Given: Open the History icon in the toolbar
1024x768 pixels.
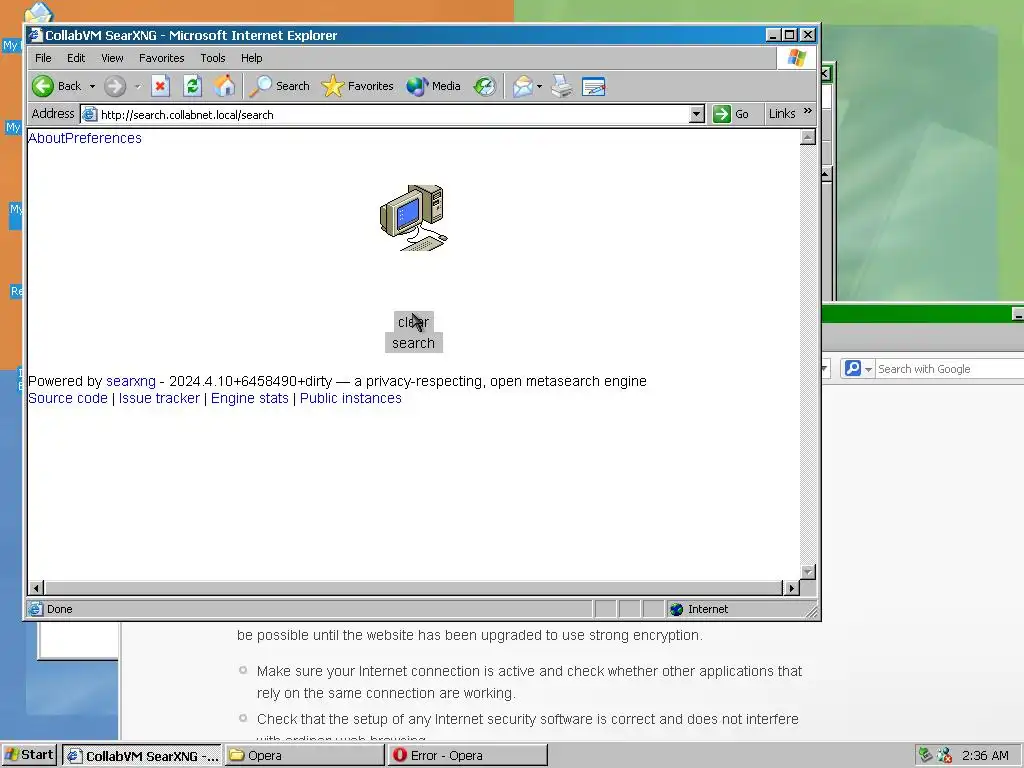Looking at the screenshot, I should tap(485, 86).
